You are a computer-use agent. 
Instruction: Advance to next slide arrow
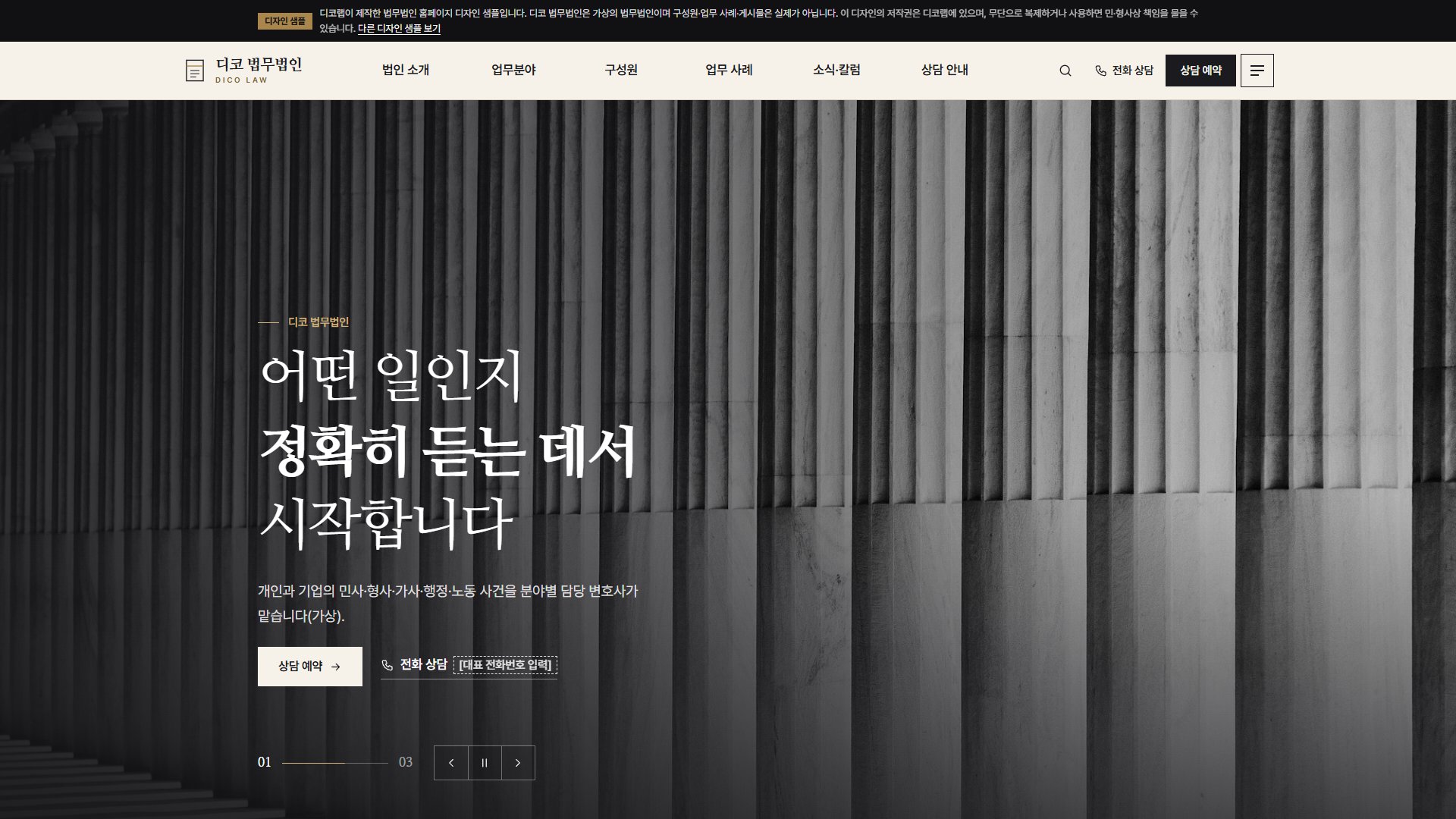click(518, 763)
